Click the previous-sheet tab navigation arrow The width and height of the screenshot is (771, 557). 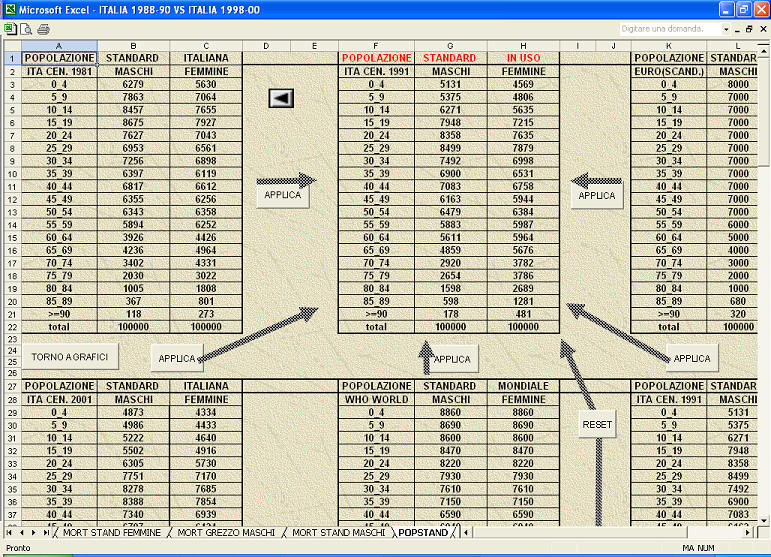[x=22, y=532]
